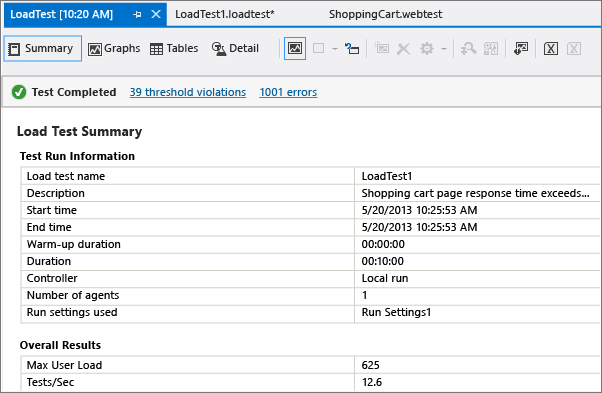Pin the LoadTest [10:20 AM] tab
This screenshot has width=602, height=393.
point(137,15)
